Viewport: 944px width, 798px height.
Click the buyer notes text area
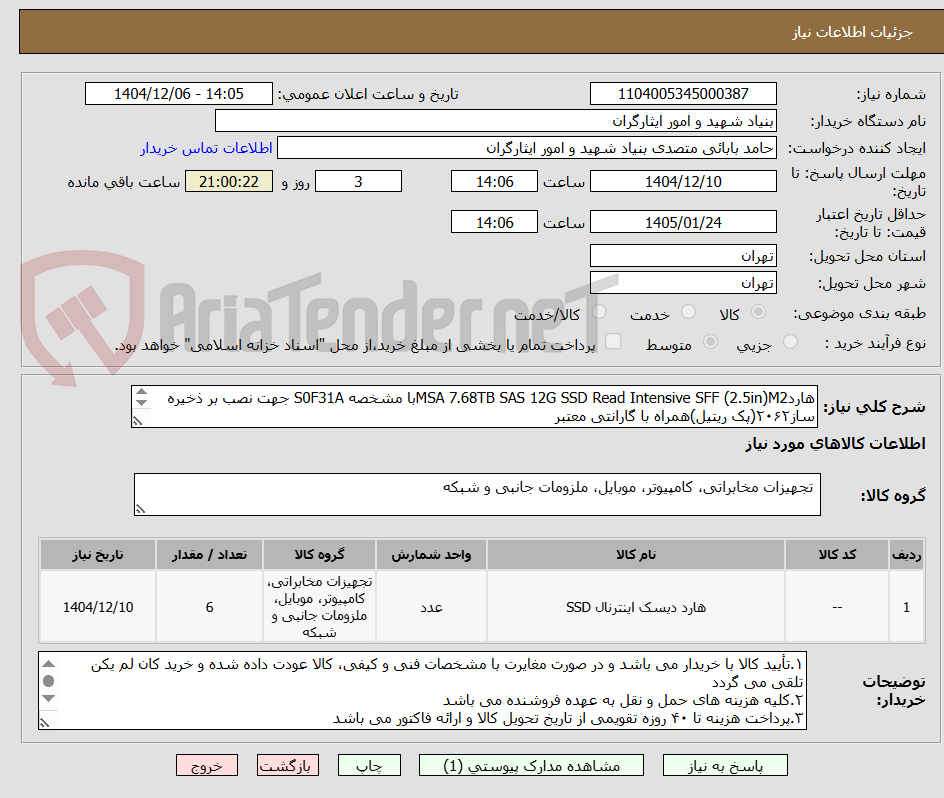click(x=423, y=691)
